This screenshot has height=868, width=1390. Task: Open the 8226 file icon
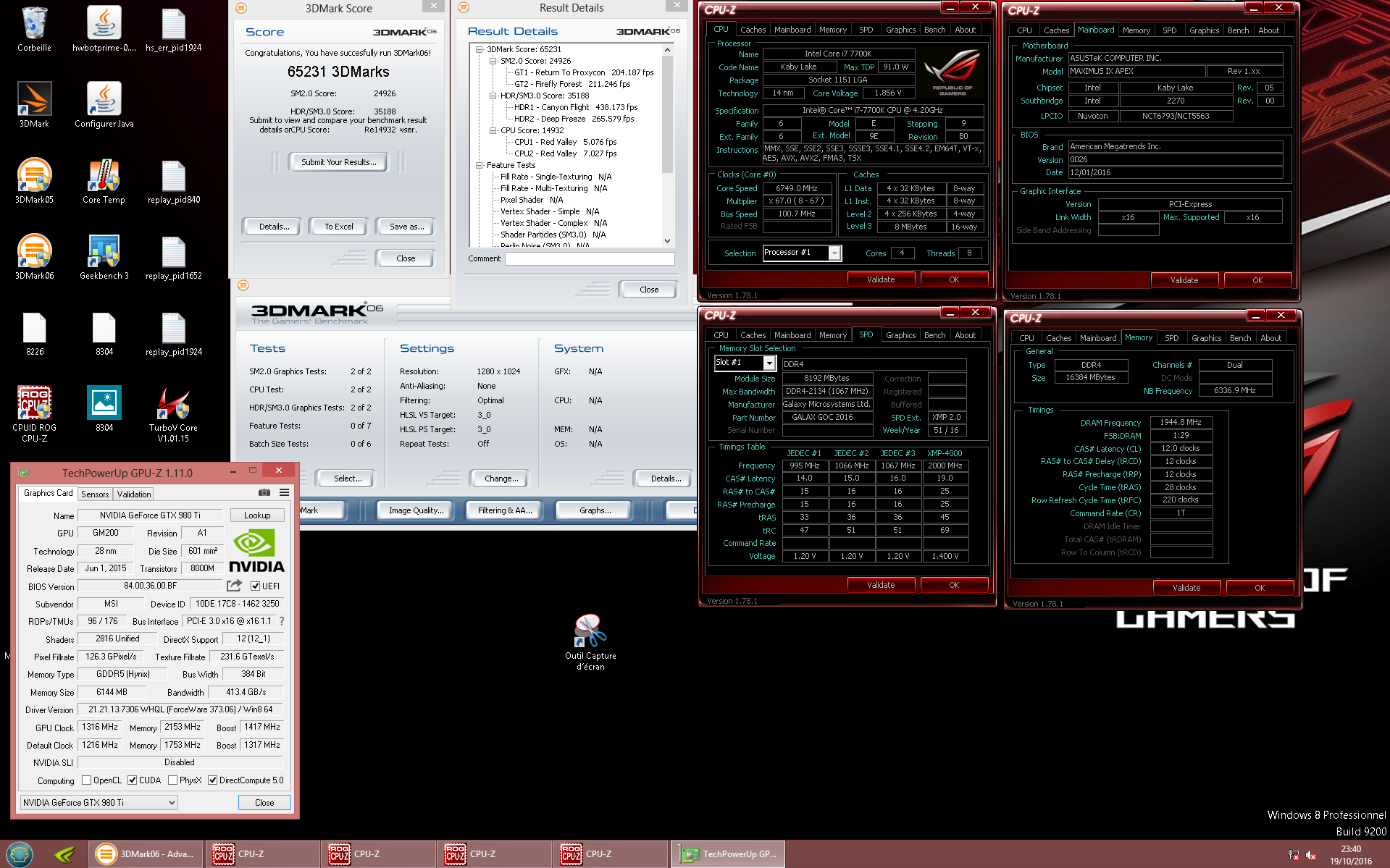[34, 334]
